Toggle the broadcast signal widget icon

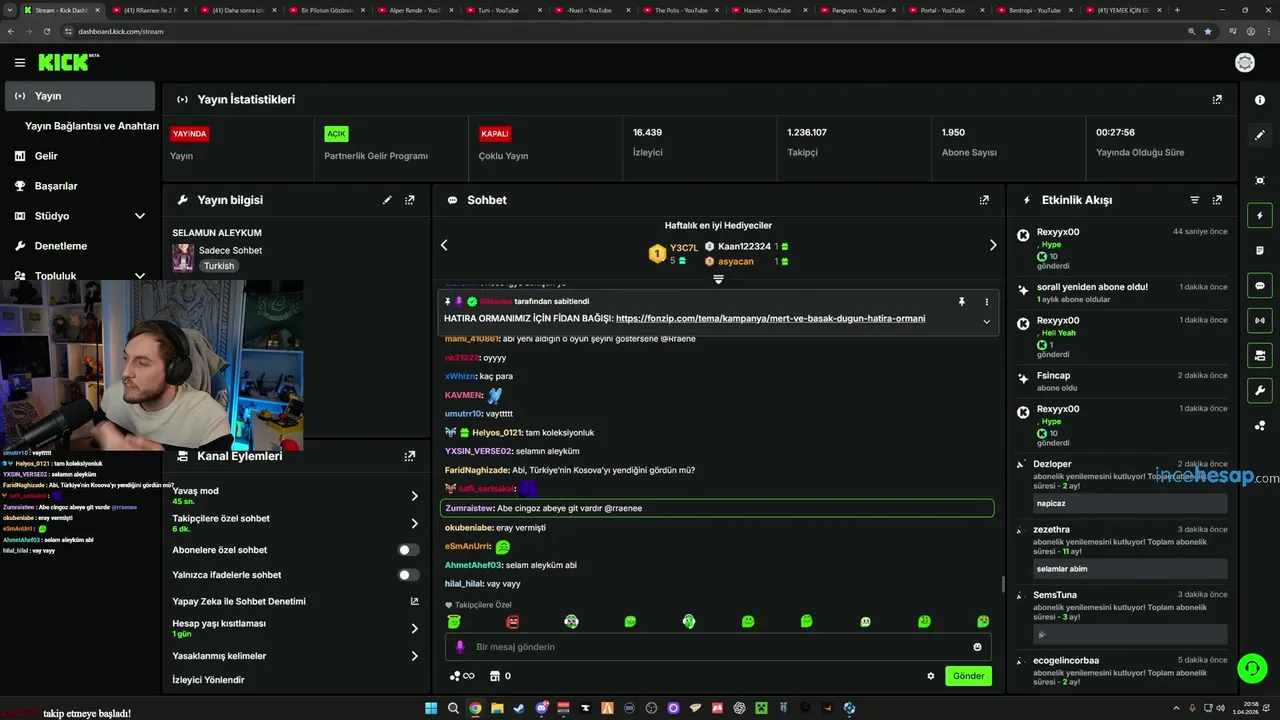point(1260,320)
